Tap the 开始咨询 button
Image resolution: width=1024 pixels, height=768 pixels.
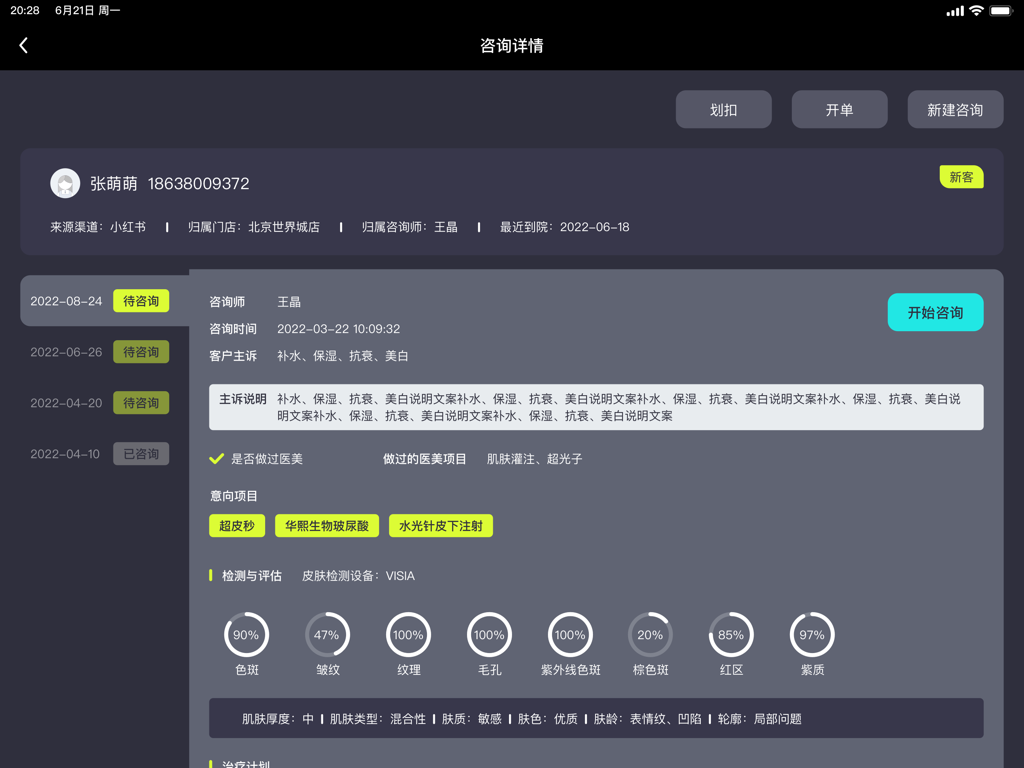click(x=935, y=312)
